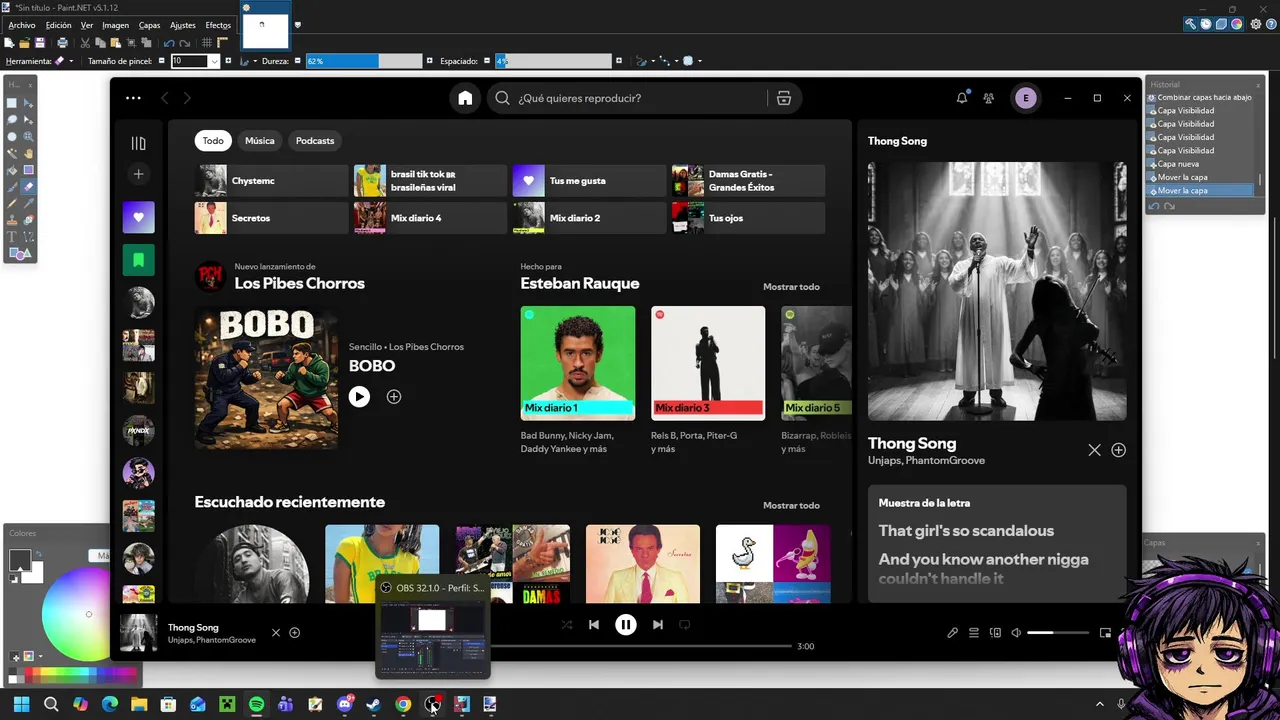Open Spotify miniplayer icon
This screenshot has height=720, width=1280.
1105,632
